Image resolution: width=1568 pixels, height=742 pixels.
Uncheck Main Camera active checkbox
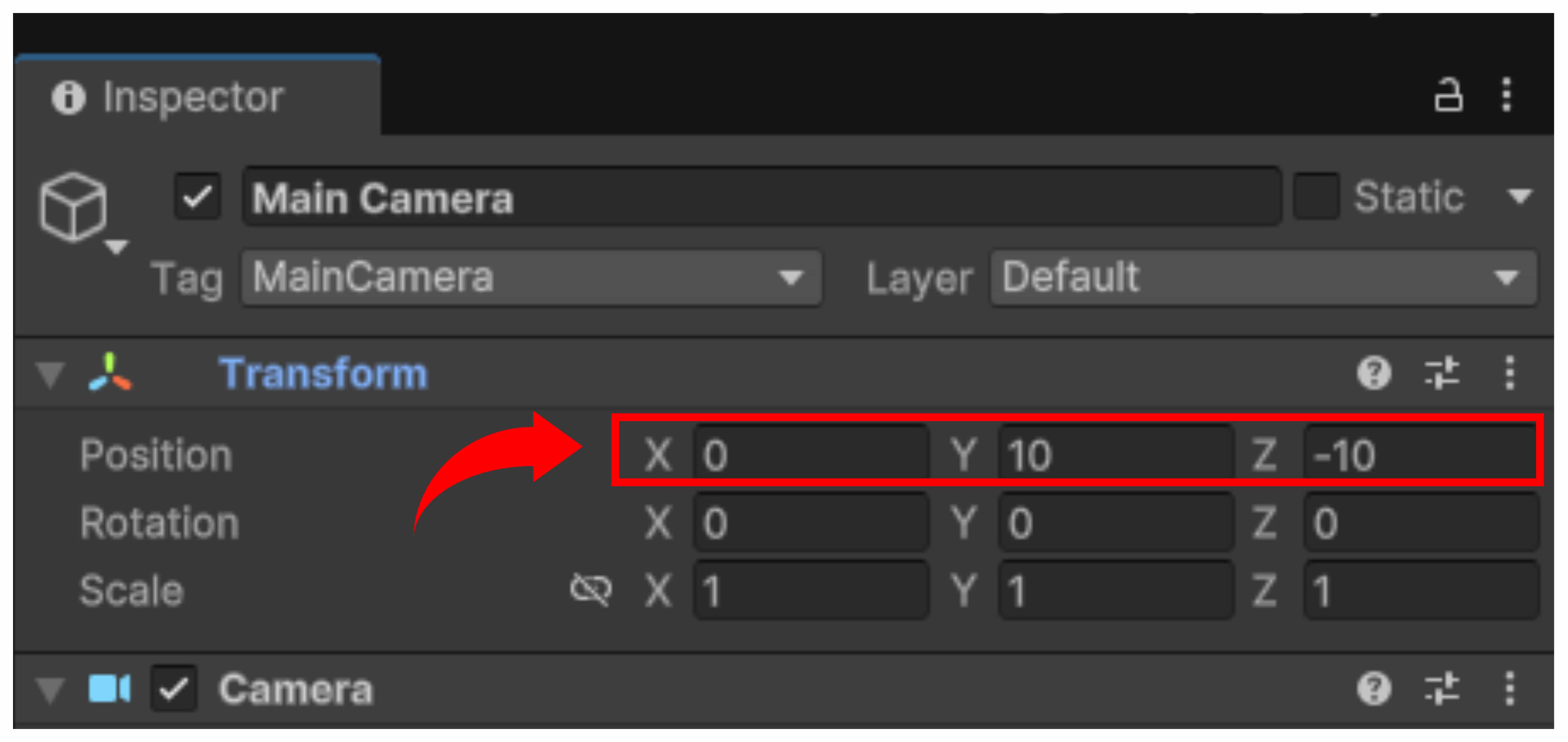[x=197, y=197]
